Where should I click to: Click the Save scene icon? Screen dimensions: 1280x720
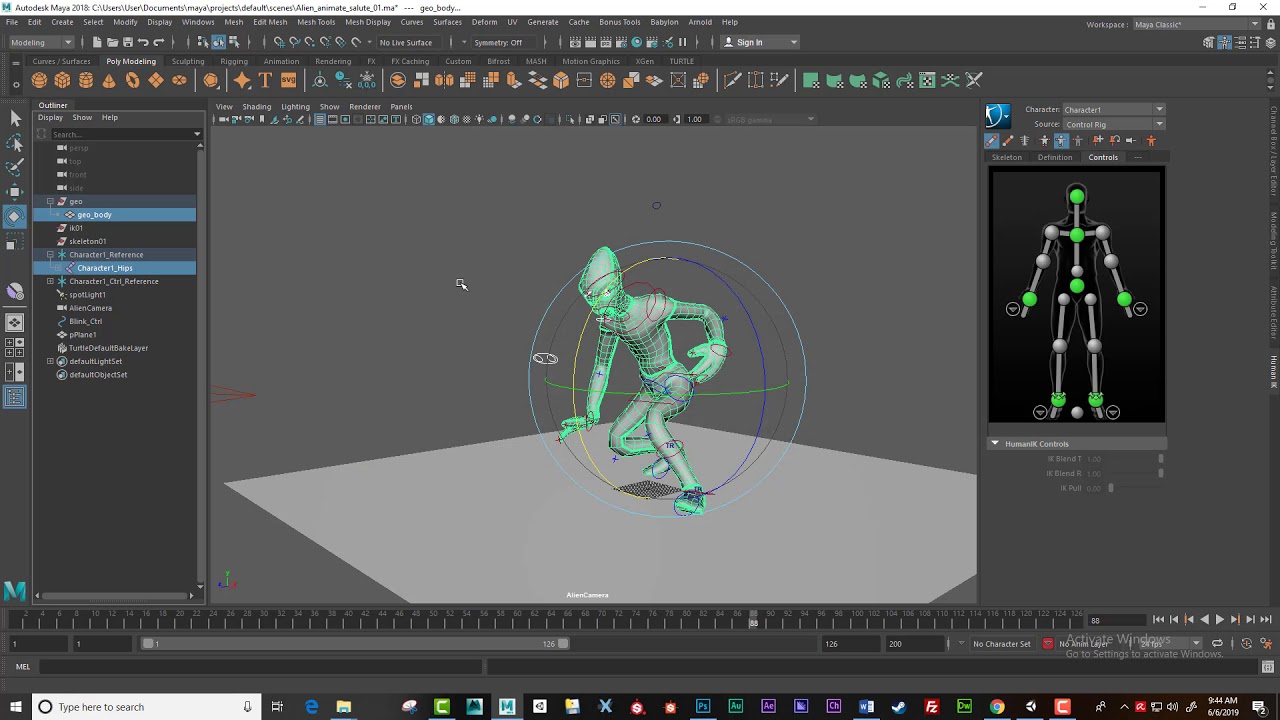pos(127,42)
